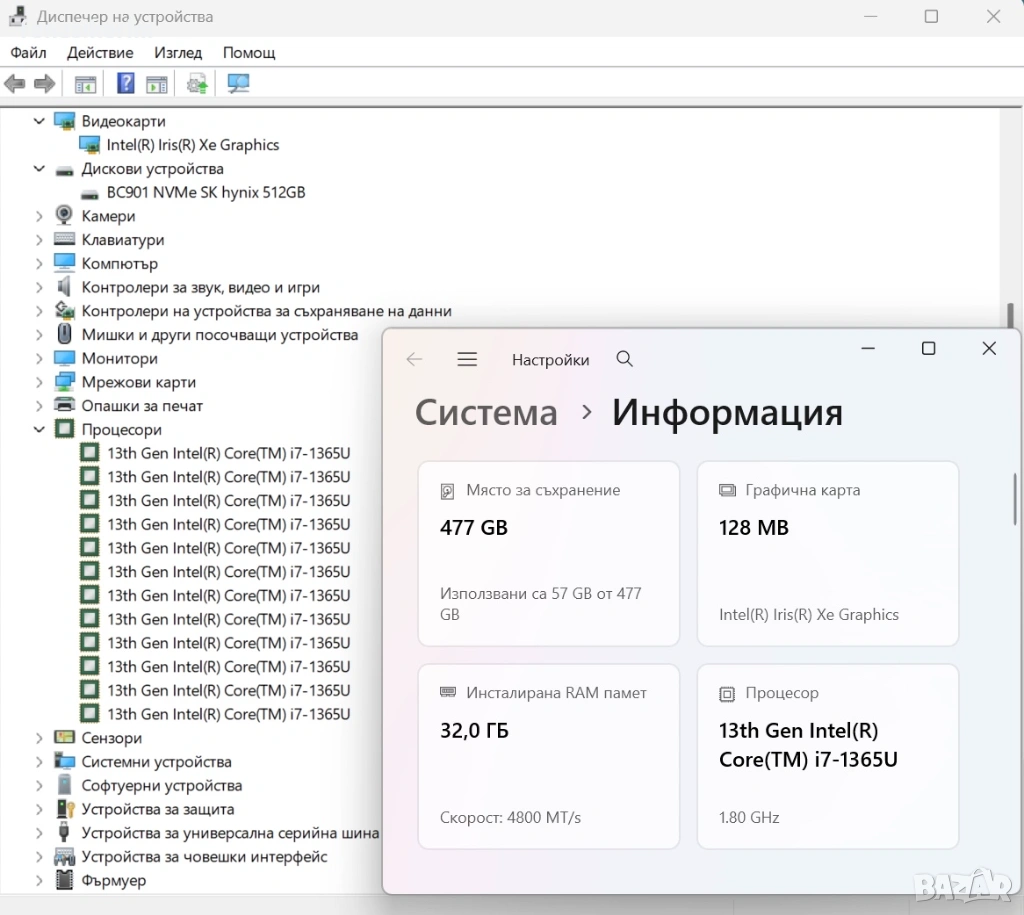
Task: Open the Файл menu
Action: pyautogui.click(x=29, y=52)
